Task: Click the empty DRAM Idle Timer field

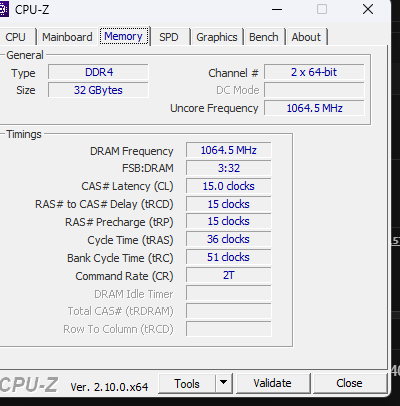Action: [229, 293]
